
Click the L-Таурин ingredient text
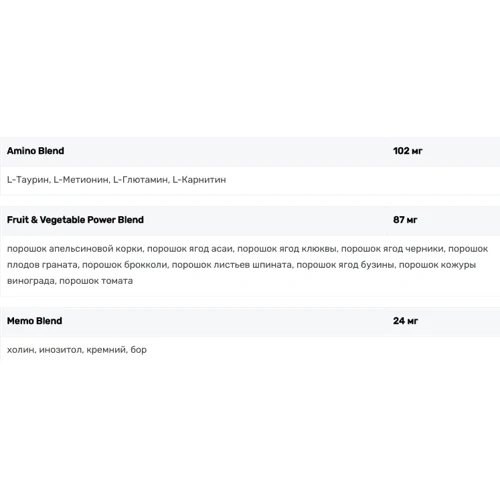28,180
